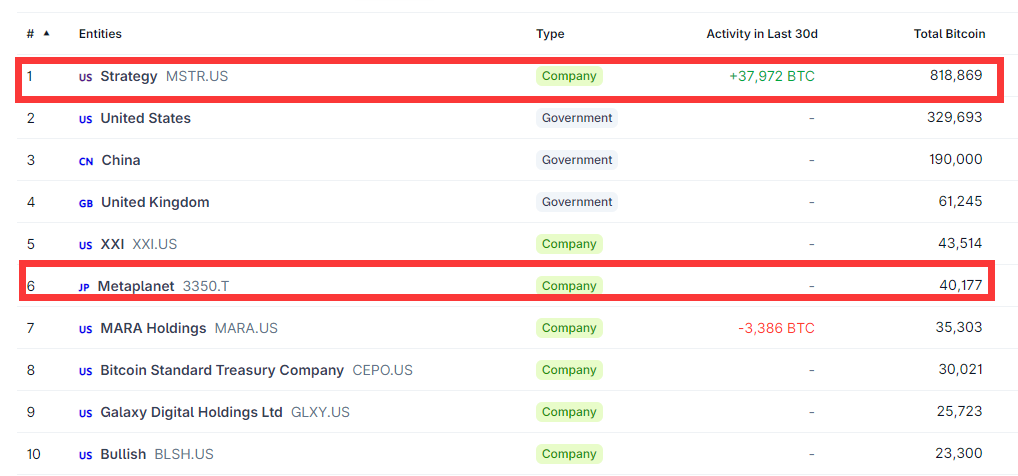Click US code icon beside MARA Holdings
Screen dimensions: 1018x476
[86, 329]
